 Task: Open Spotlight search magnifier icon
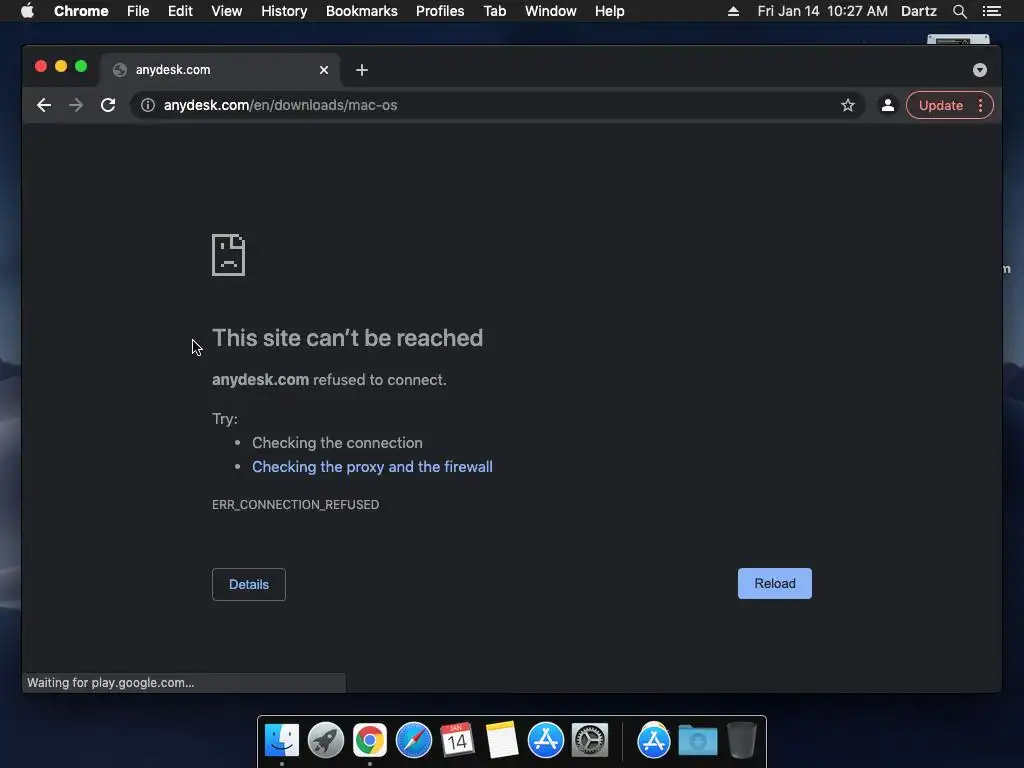pos(959,11)
